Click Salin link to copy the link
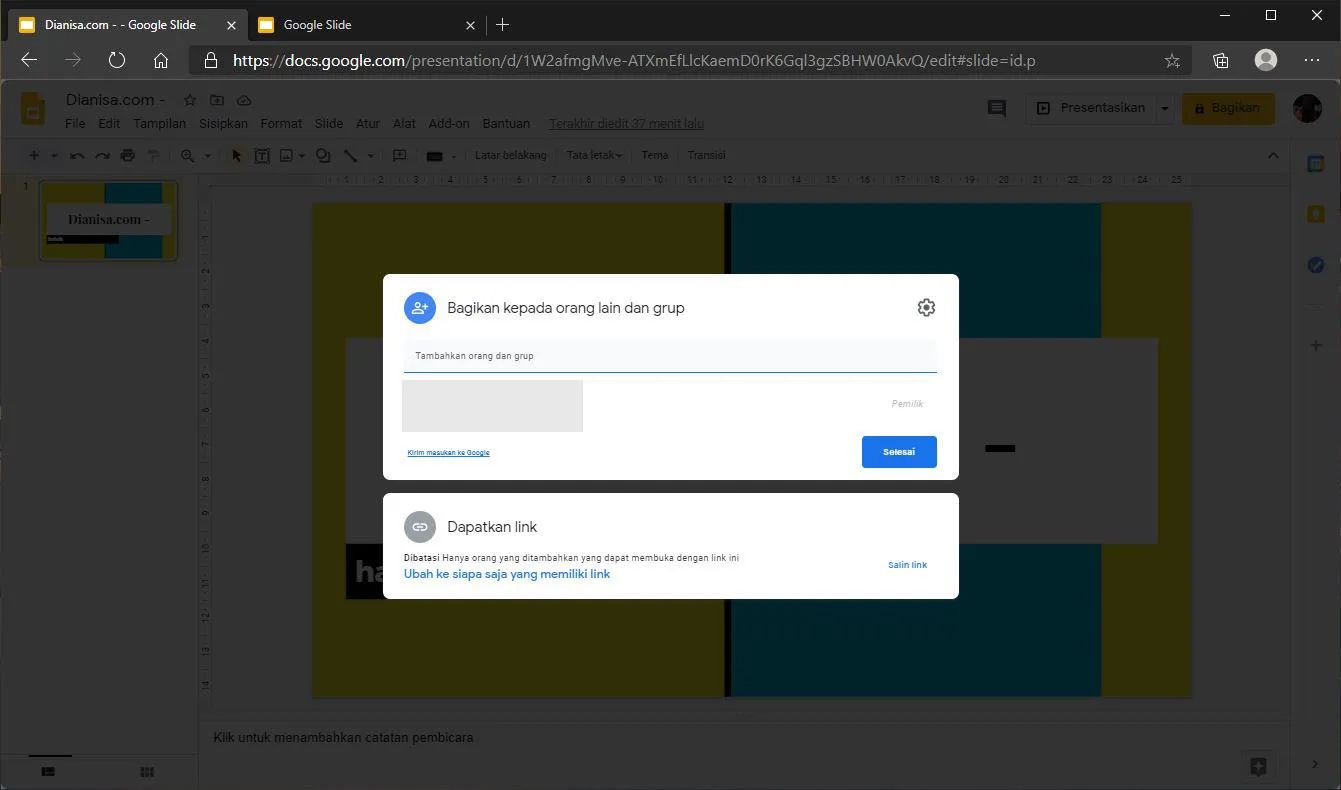The width and height of the screenshot is (1341, 790). pos(907,564)
